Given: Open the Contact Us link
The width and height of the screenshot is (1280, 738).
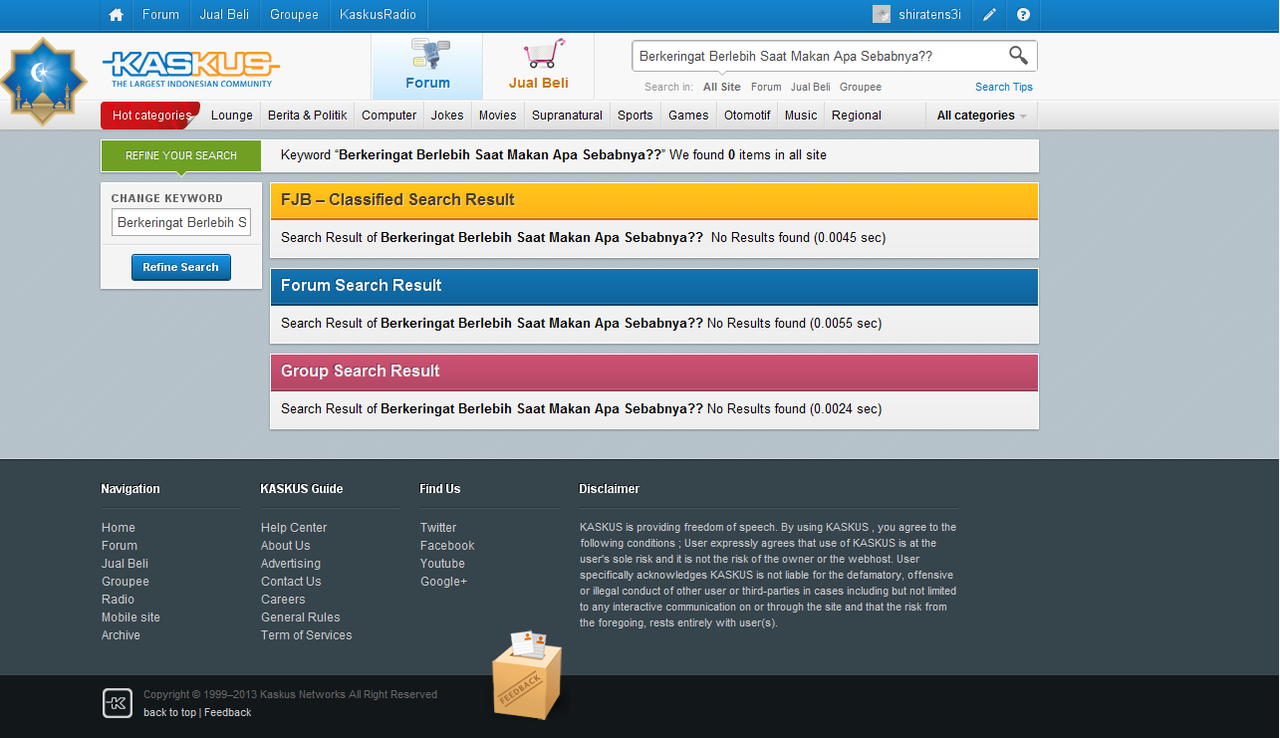Looking at the screenshot, I should pyautogui.click(x=291, y=582).
